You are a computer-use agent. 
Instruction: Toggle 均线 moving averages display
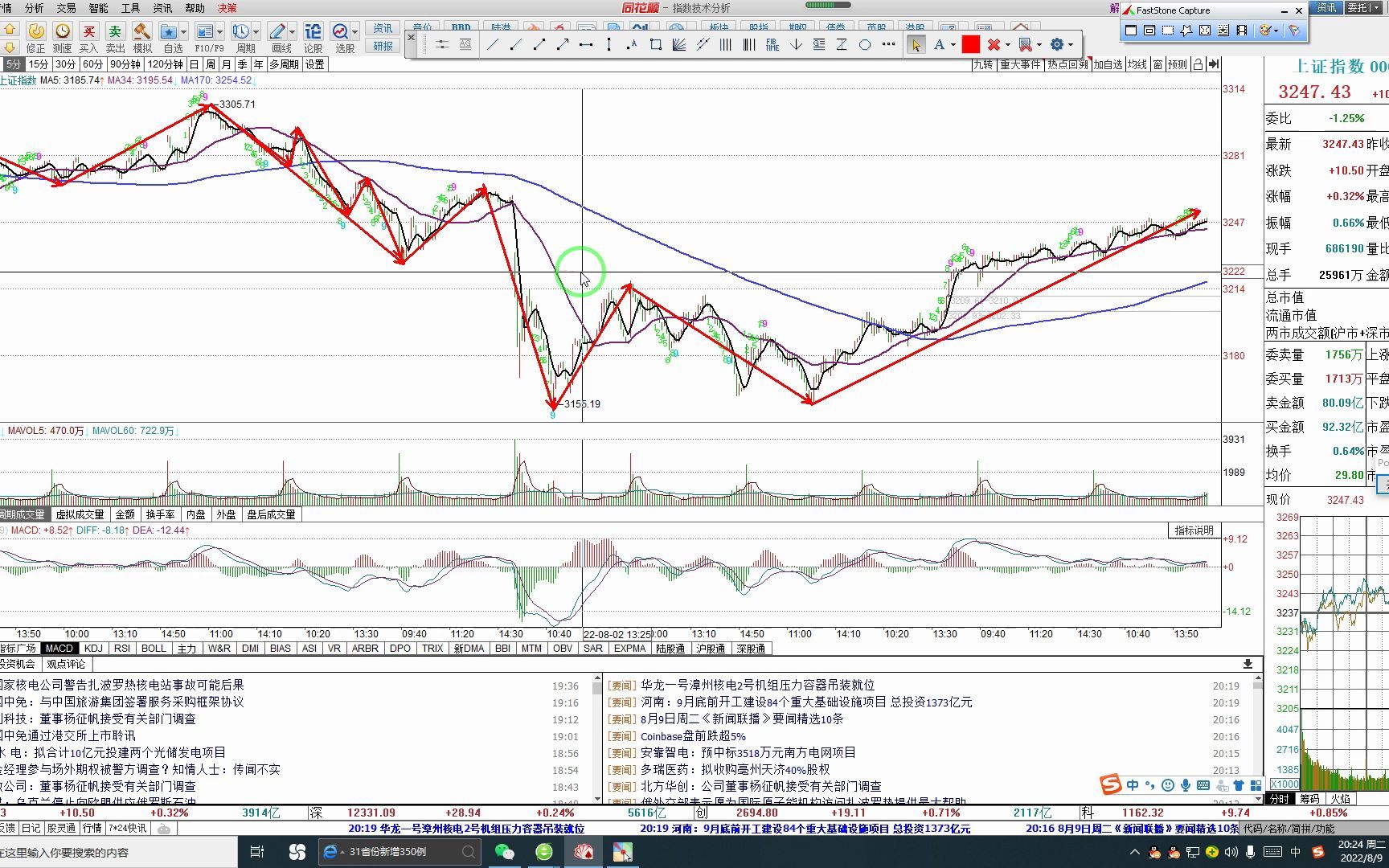1137,64
